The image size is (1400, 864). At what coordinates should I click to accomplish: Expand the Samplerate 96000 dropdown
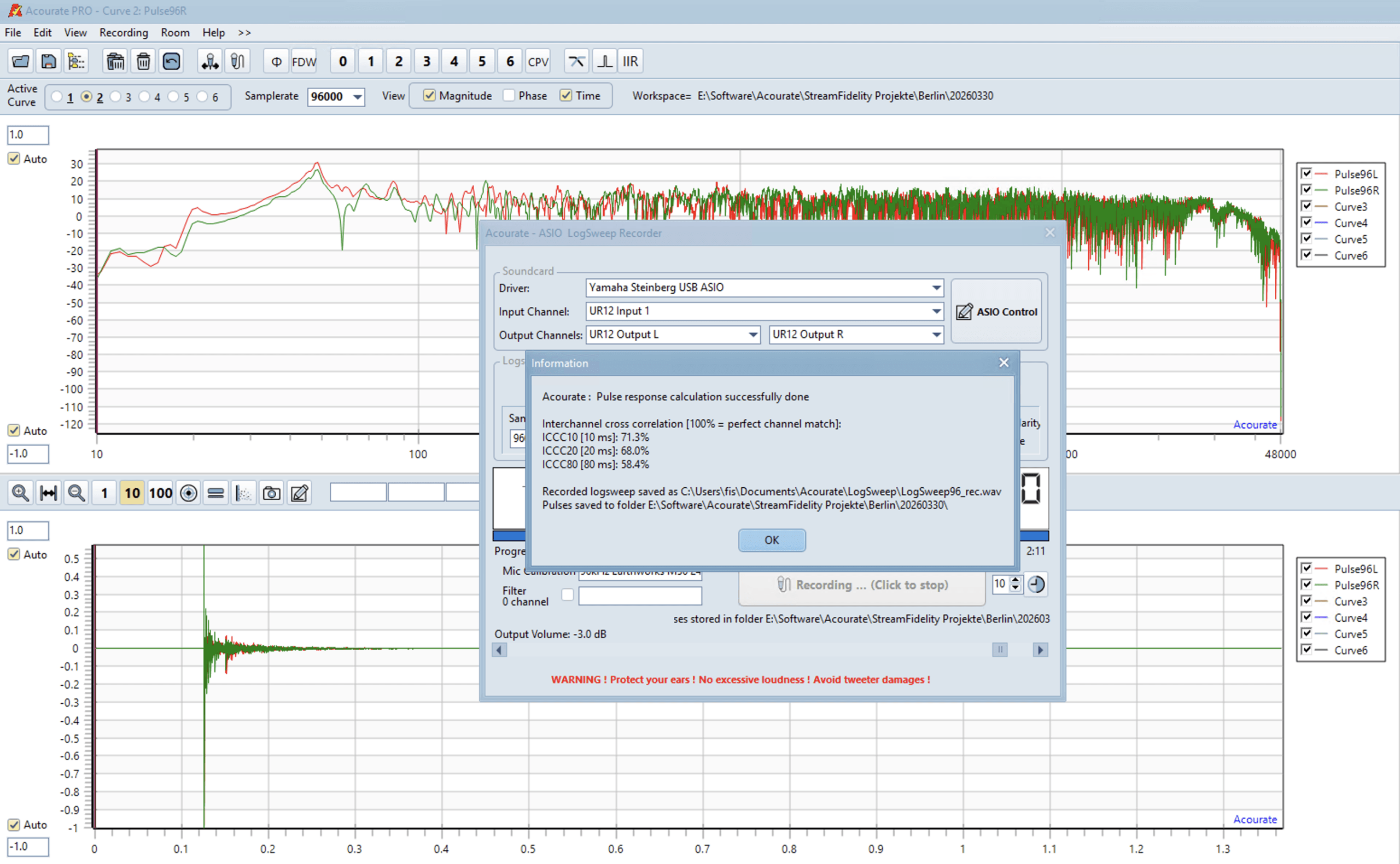click(x=357, y=97)
